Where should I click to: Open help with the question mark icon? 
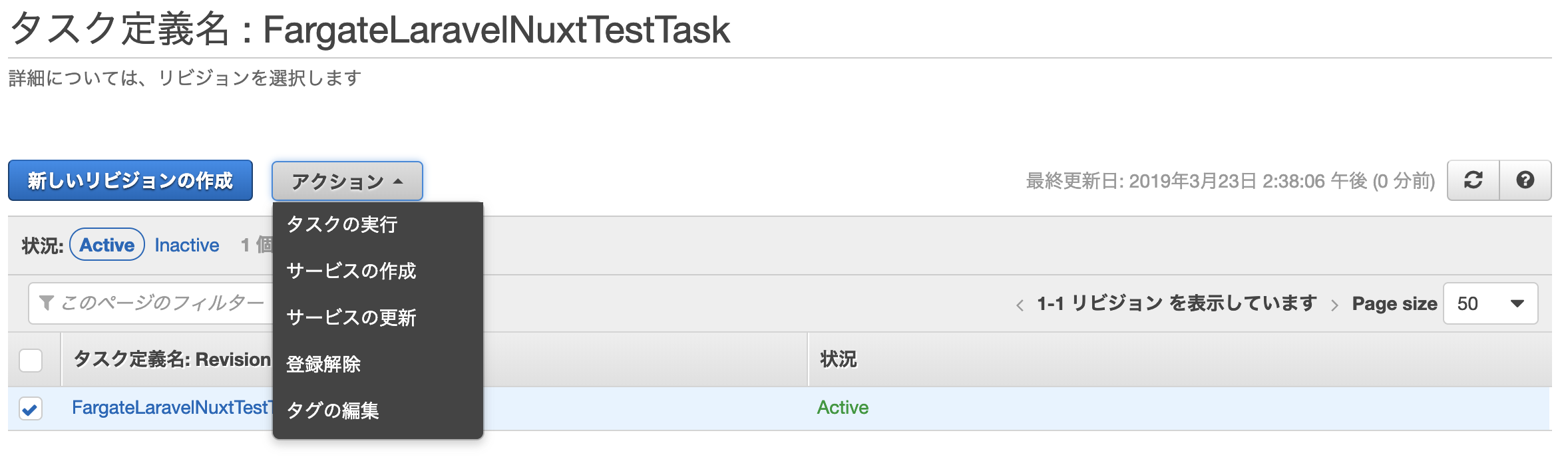coord(1525,180)
